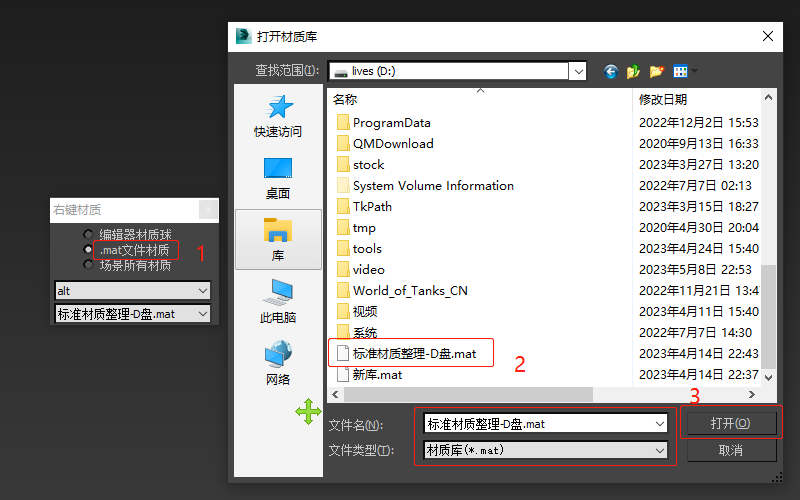Create a new folder icon
The width and height of the screenshot is (800, 500).
click(656, 71)
